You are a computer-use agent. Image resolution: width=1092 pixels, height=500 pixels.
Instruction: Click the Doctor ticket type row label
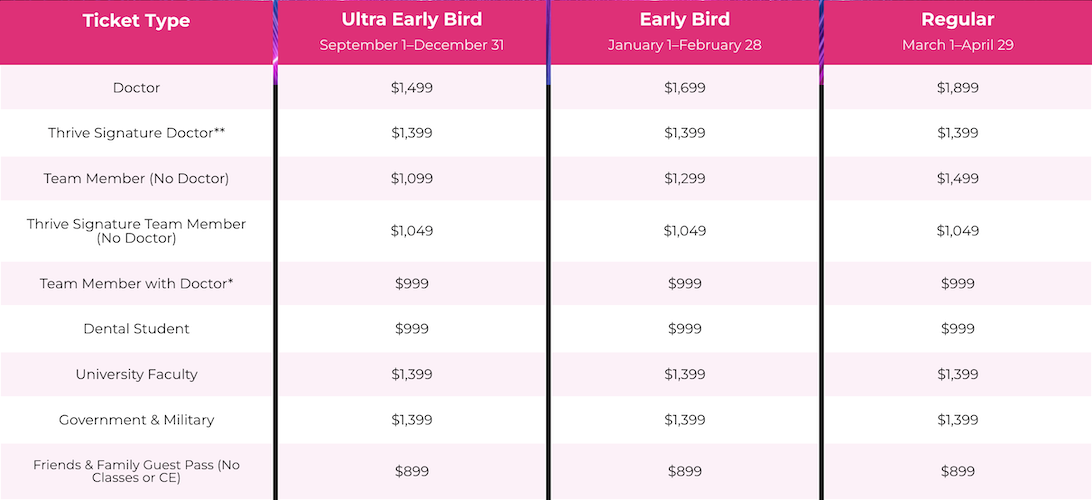136,88
